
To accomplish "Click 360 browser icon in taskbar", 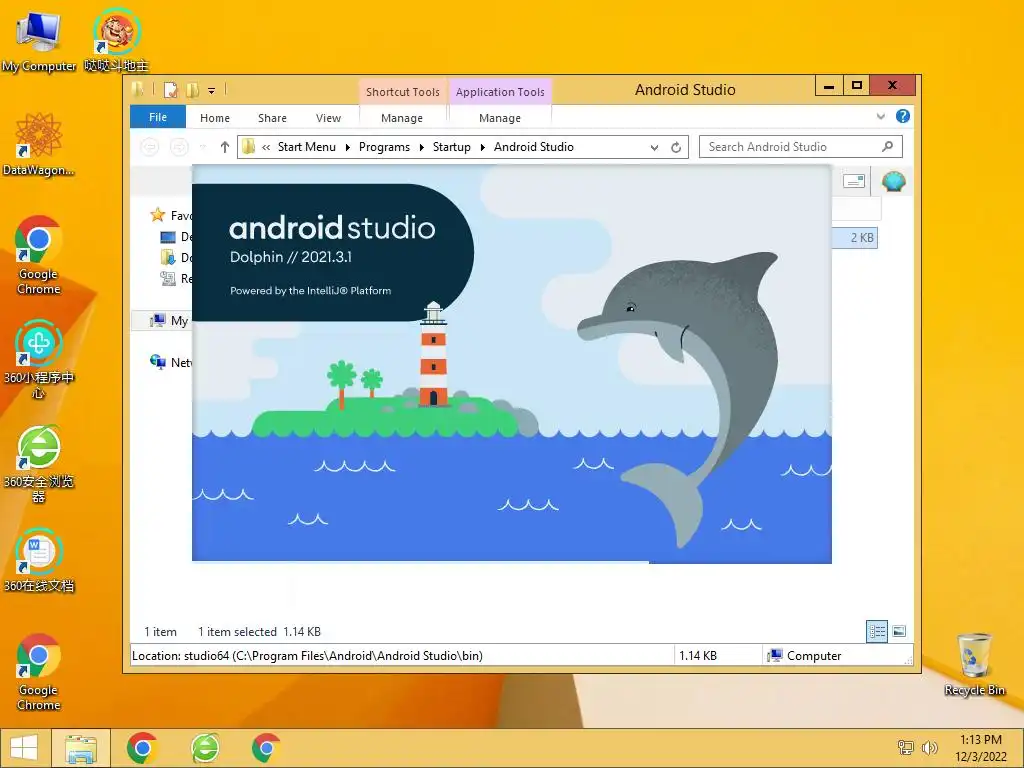I will 205,748.
